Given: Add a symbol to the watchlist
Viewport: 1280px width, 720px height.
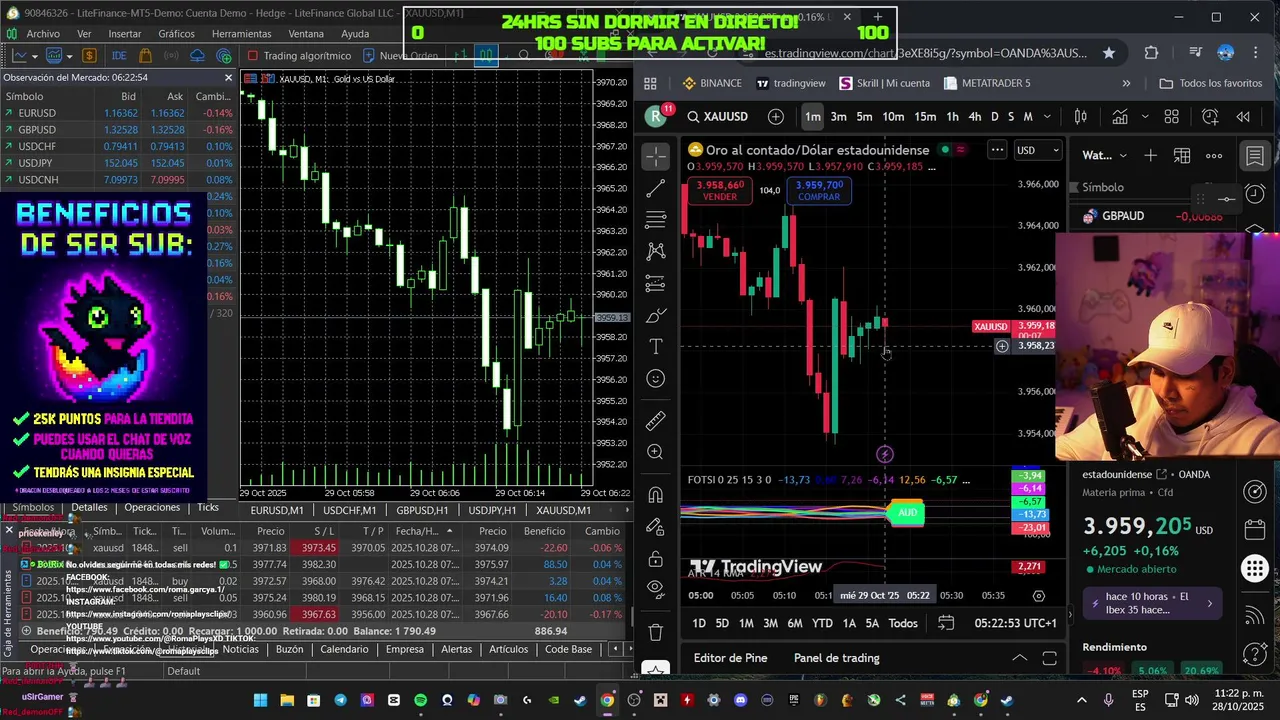Looking at the screenshot, I should (1151, 155).
